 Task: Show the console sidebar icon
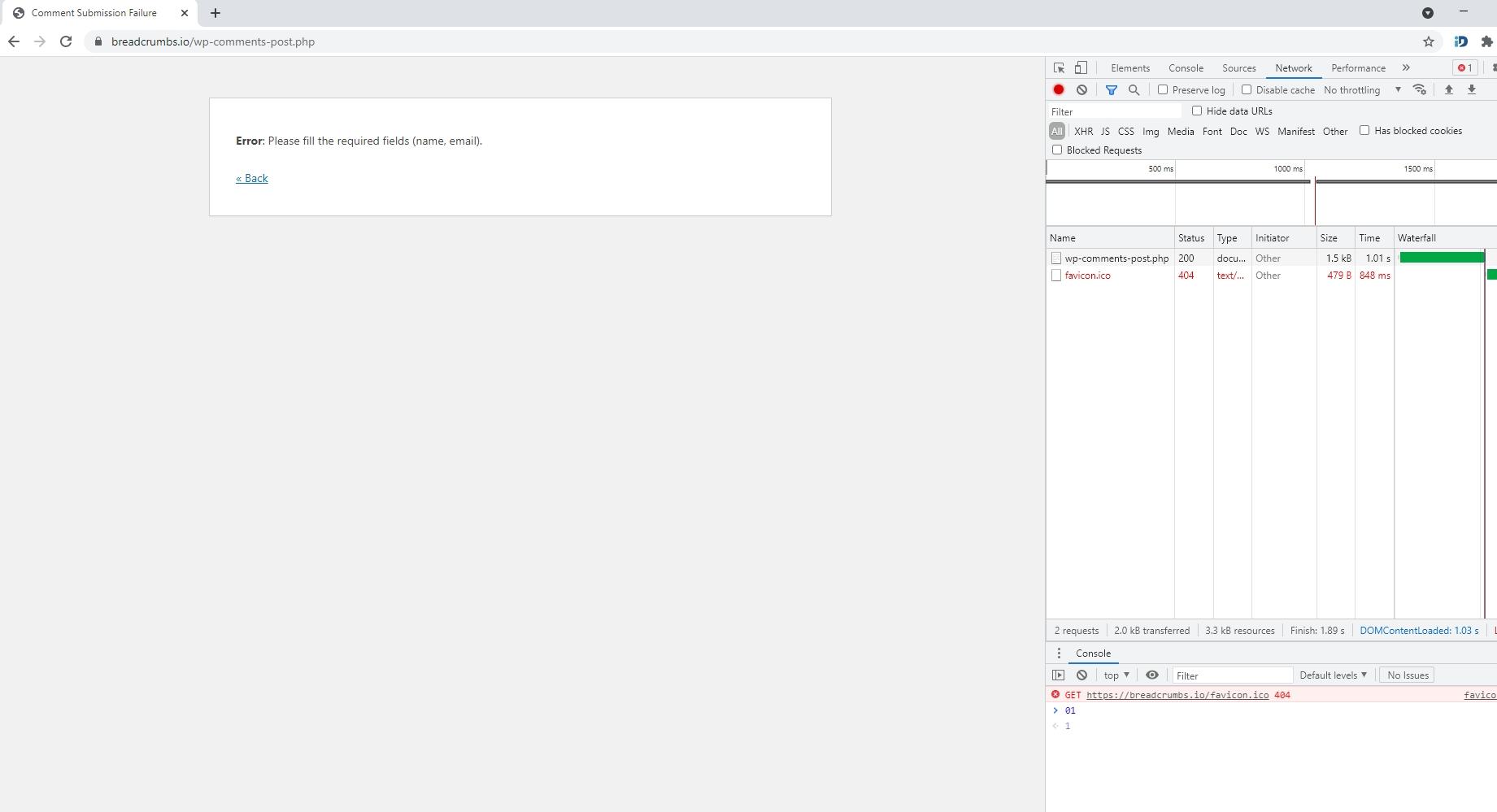click(x=1058, y=675)
